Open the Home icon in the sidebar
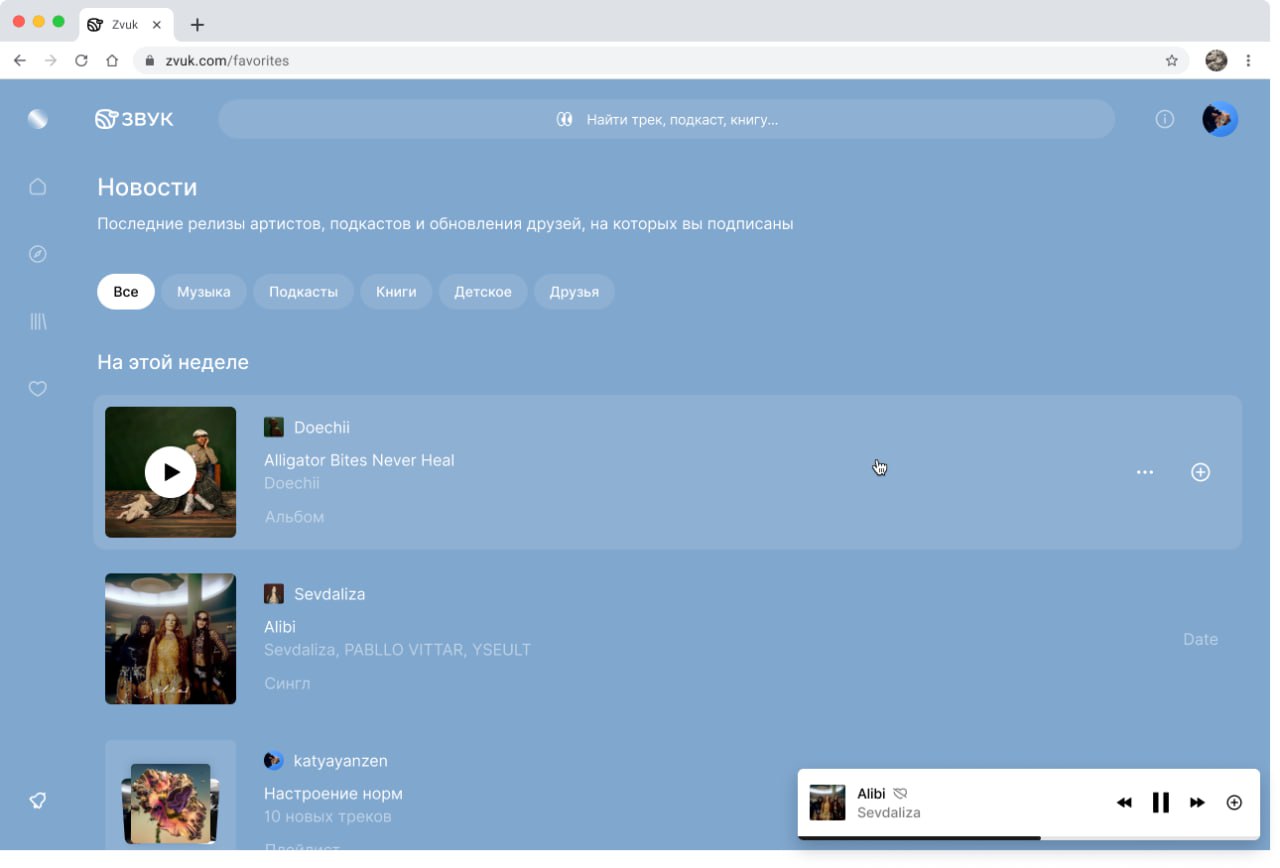 tap(38, 187)
